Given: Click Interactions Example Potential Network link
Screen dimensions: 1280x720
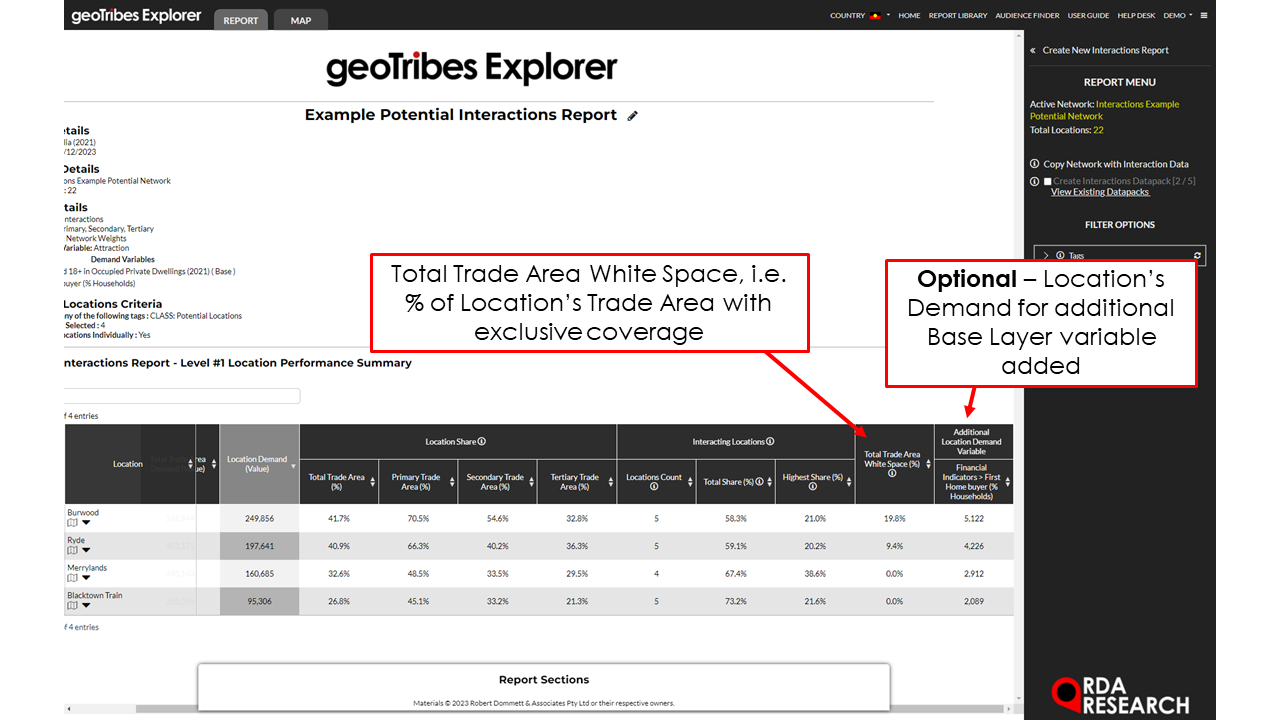Looking at the screenshot, I should pyautogui.click(x=1105, y=110).
